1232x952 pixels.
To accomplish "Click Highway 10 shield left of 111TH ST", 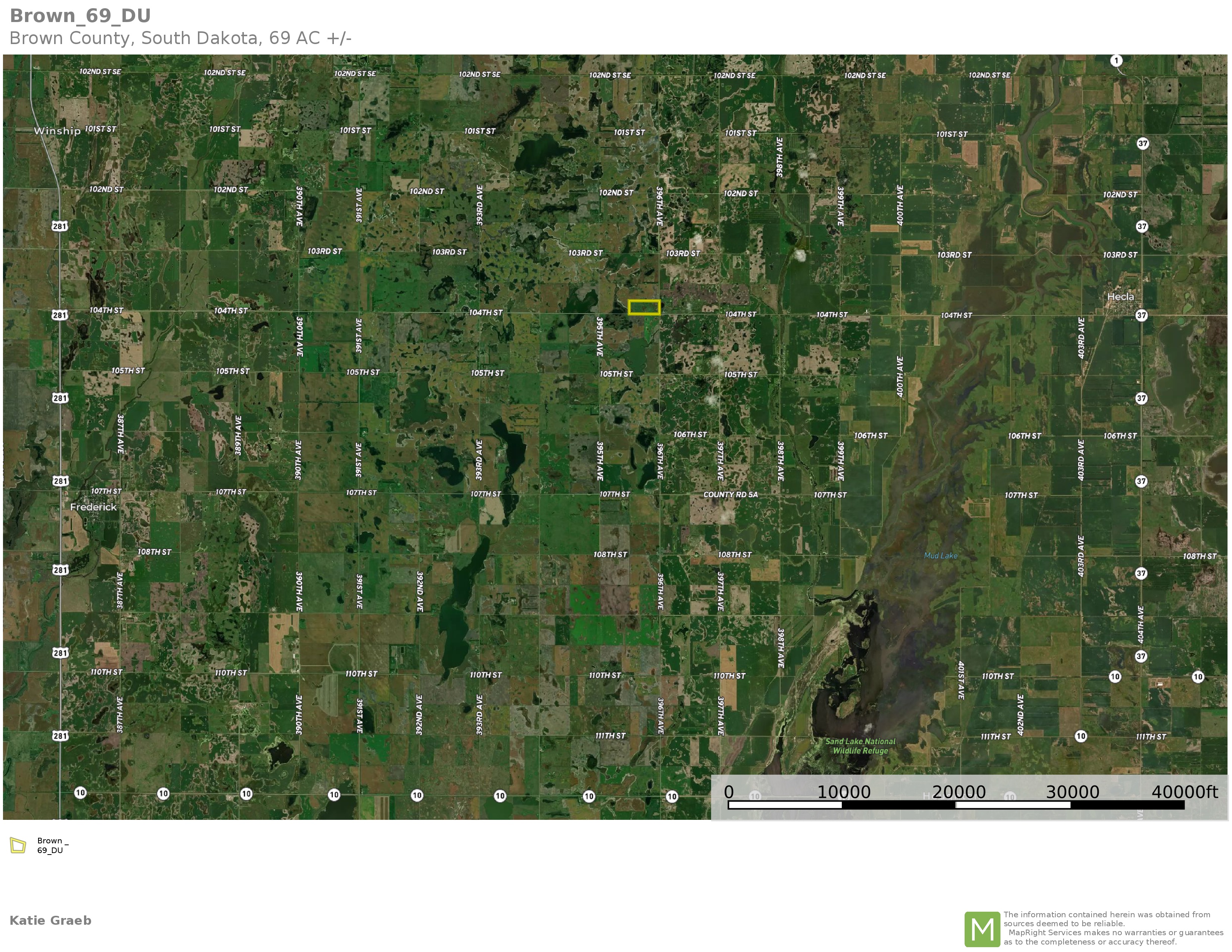I will coord(1080,736).
